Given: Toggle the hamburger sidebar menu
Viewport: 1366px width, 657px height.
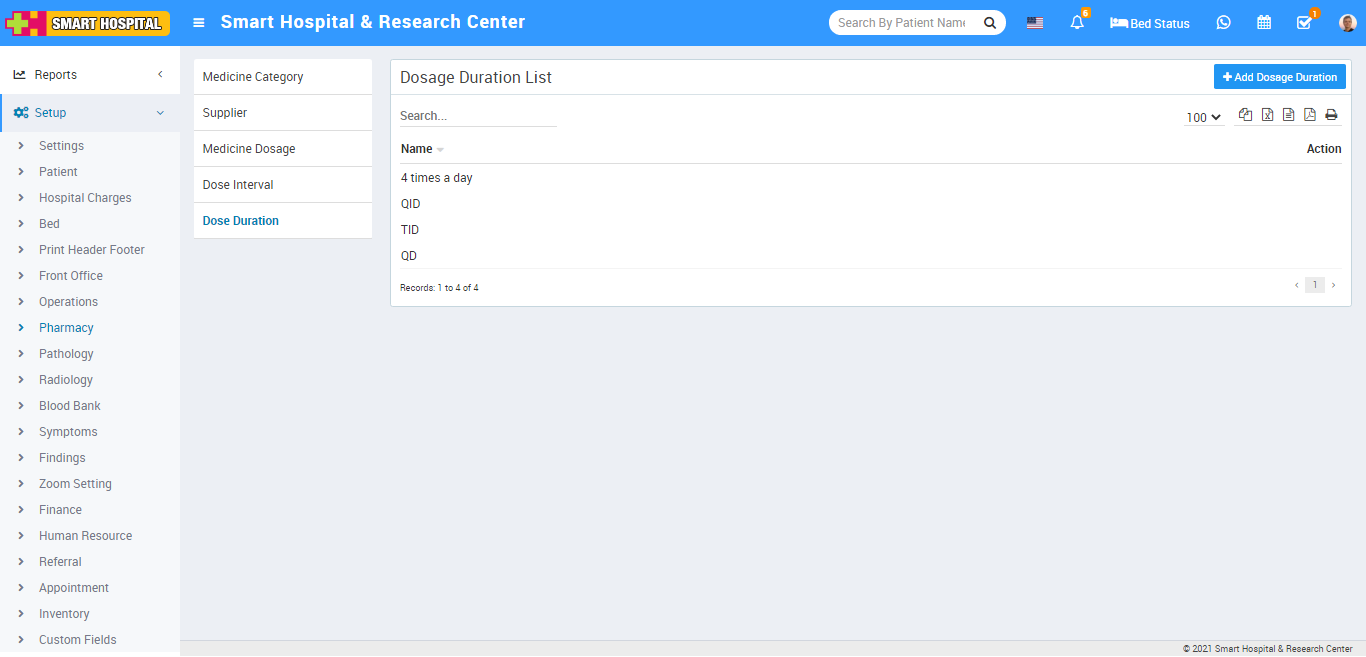Looking at the screenshot, I should tap(199, 22).
